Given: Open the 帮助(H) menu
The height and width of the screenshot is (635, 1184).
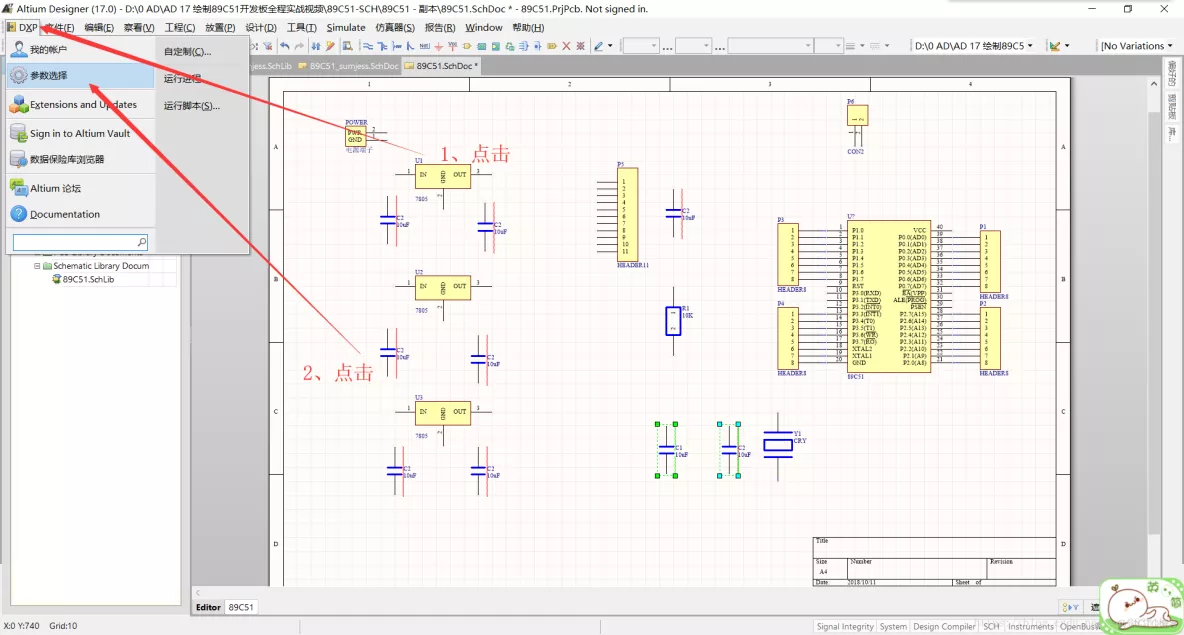Looking at the screenshot, I should tap(528, 27).
